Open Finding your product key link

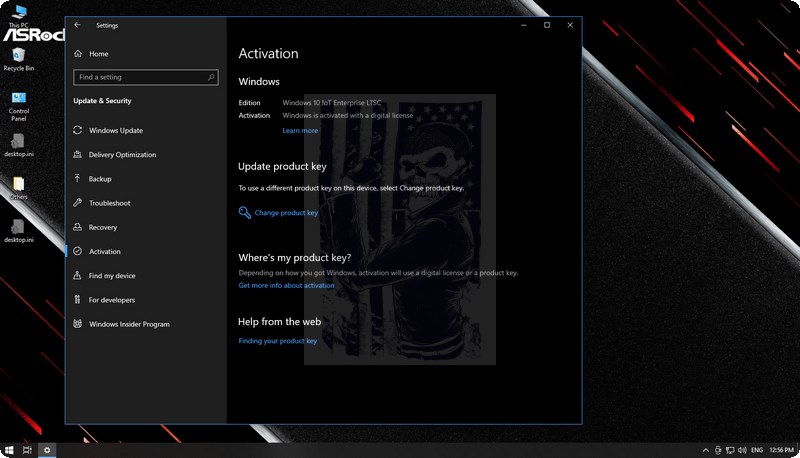click(278, 341)
